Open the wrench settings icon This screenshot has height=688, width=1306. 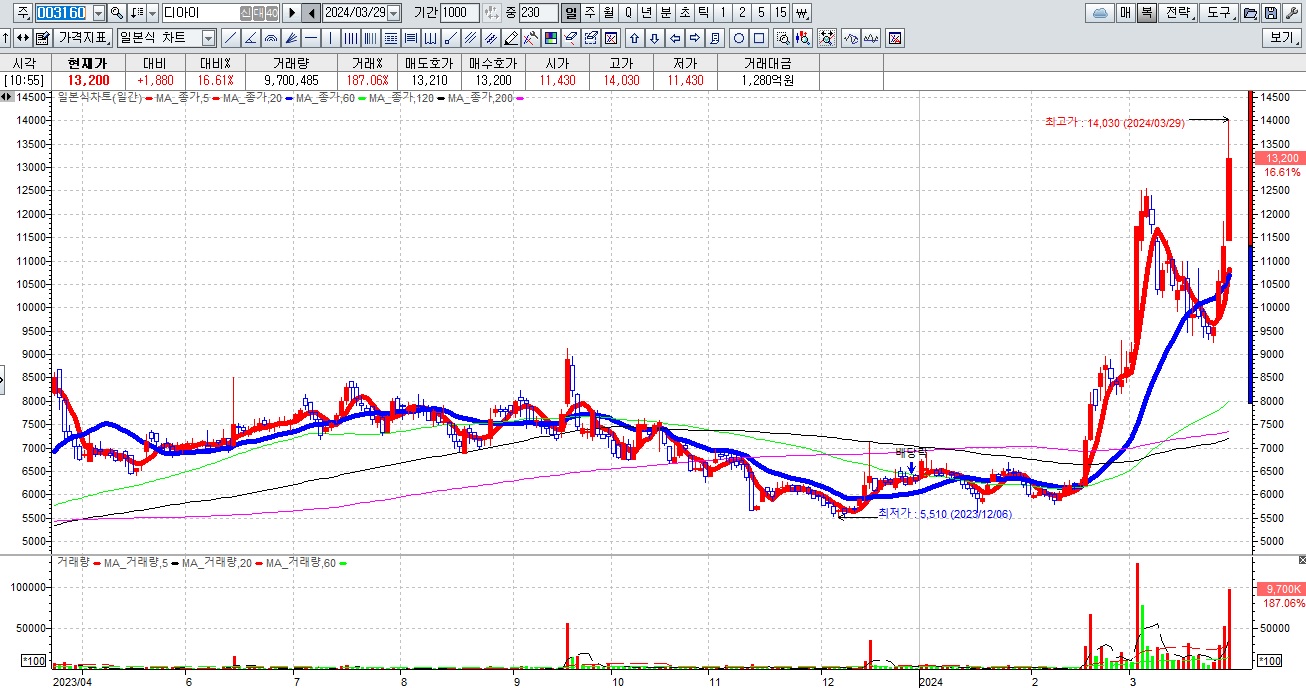point(1292,13)
